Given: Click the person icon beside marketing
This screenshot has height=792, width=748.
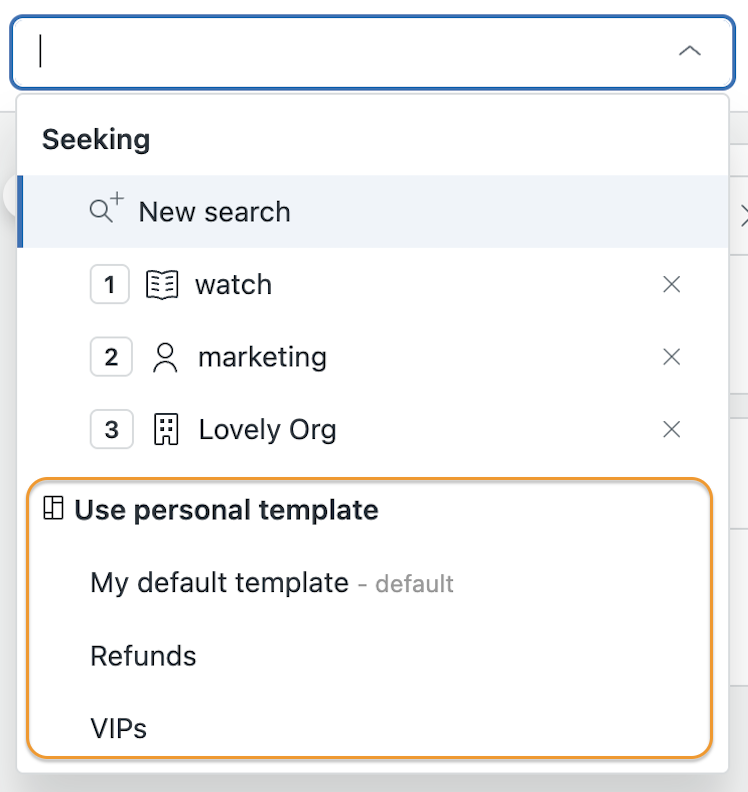Looking at the screenshot, I should [165, 358].
